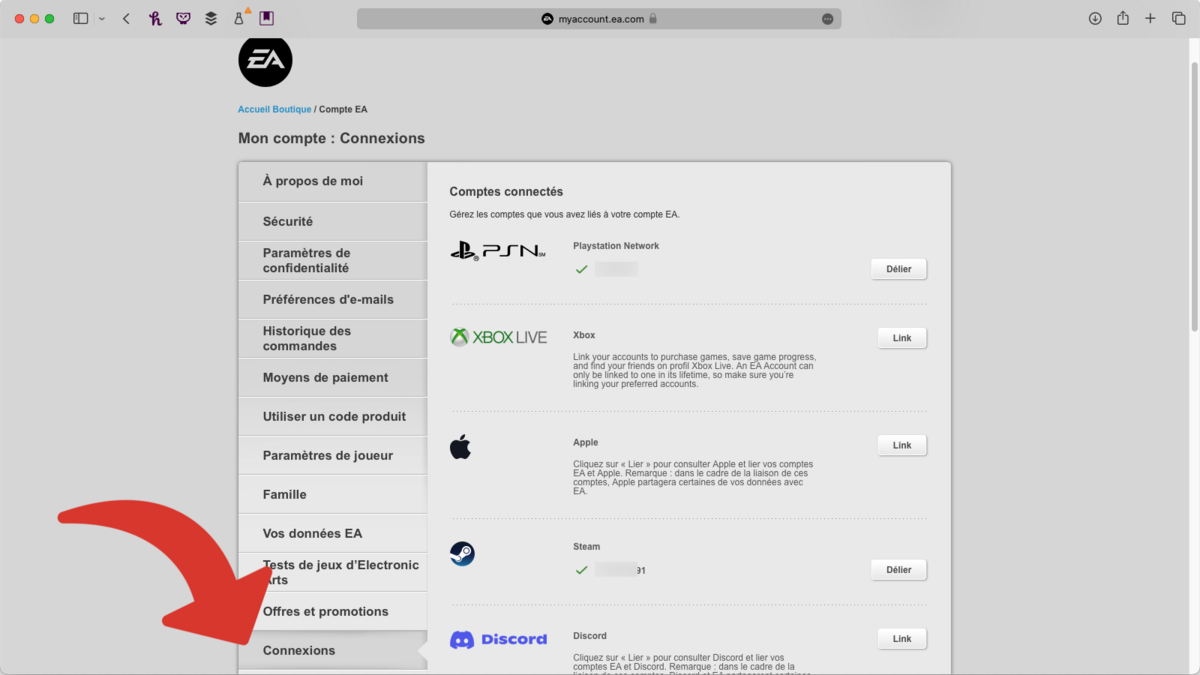Open the Sécurité tab
1200x675 pixels.
(333, 221)
